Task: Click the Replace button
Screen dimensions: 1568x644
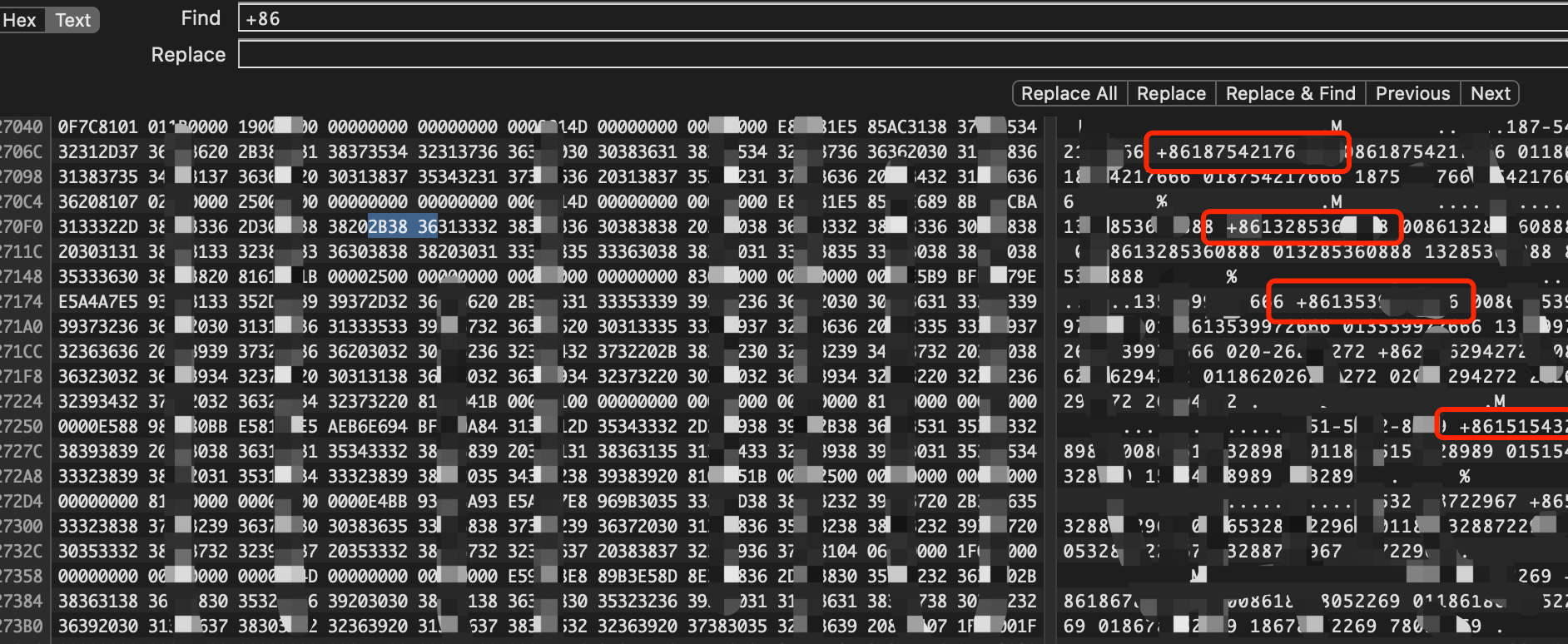Action: tap(1170, 93)
